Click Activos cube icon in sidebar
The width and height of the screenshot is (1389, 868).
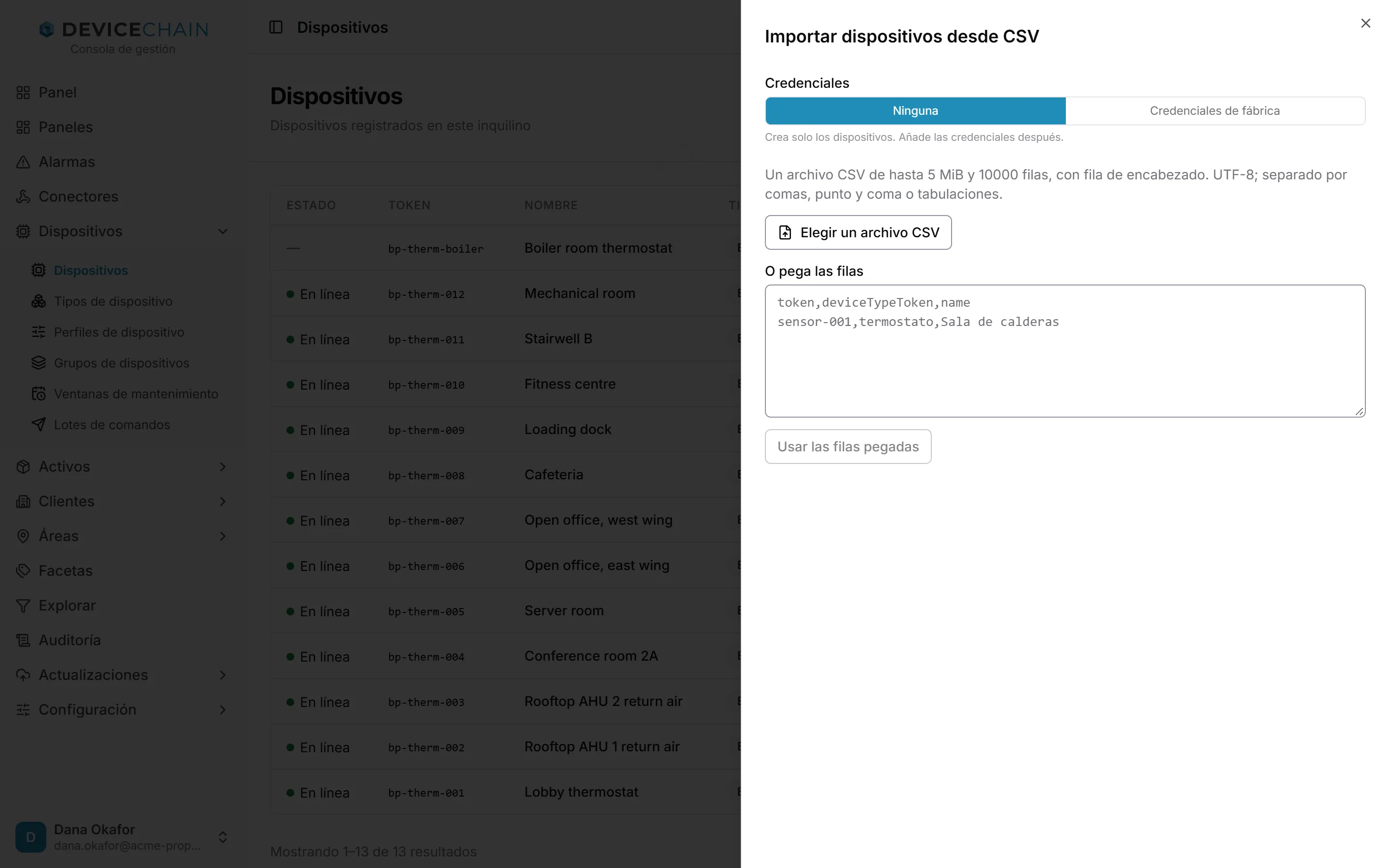(23, 467)
